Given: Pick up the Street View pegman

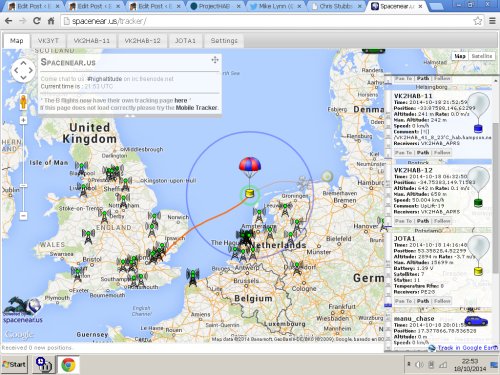Looking at the screenshot, I should tap(23, 102).
